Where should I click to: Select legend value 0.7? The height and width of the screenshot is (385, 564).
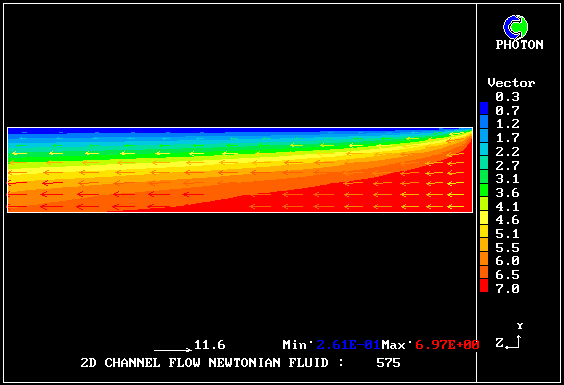507,110
